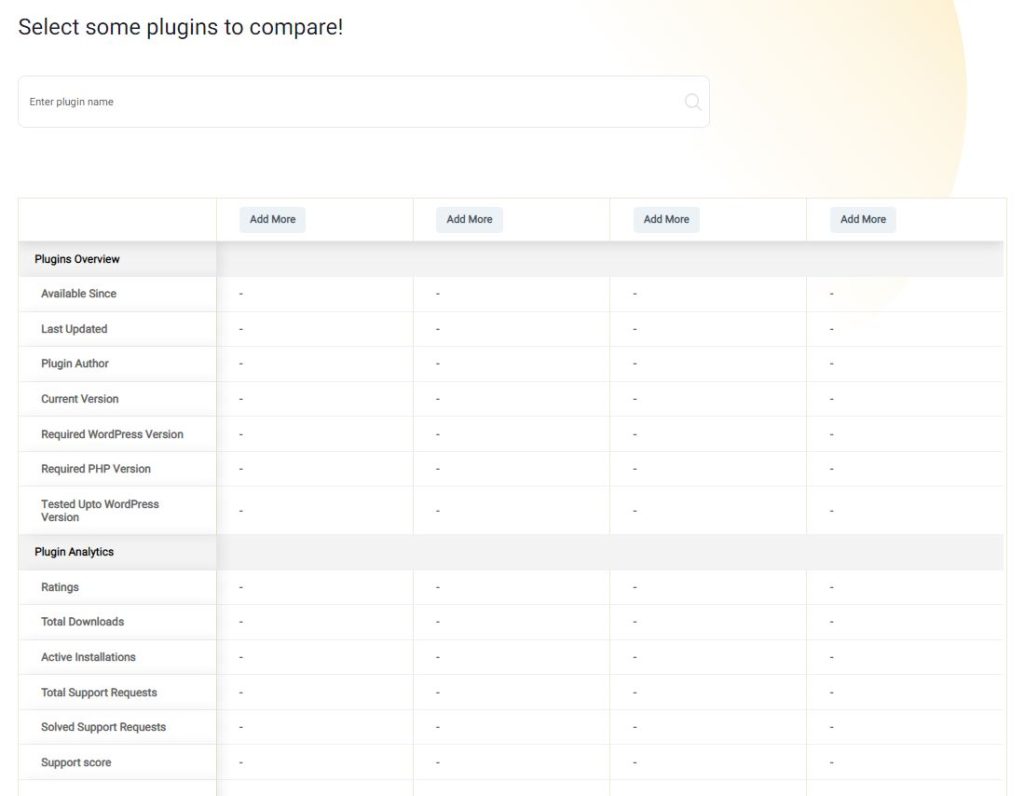Viewport: 1024px width, 796px height.
Task: Click the Current Version row label
Action: (80, 399)
